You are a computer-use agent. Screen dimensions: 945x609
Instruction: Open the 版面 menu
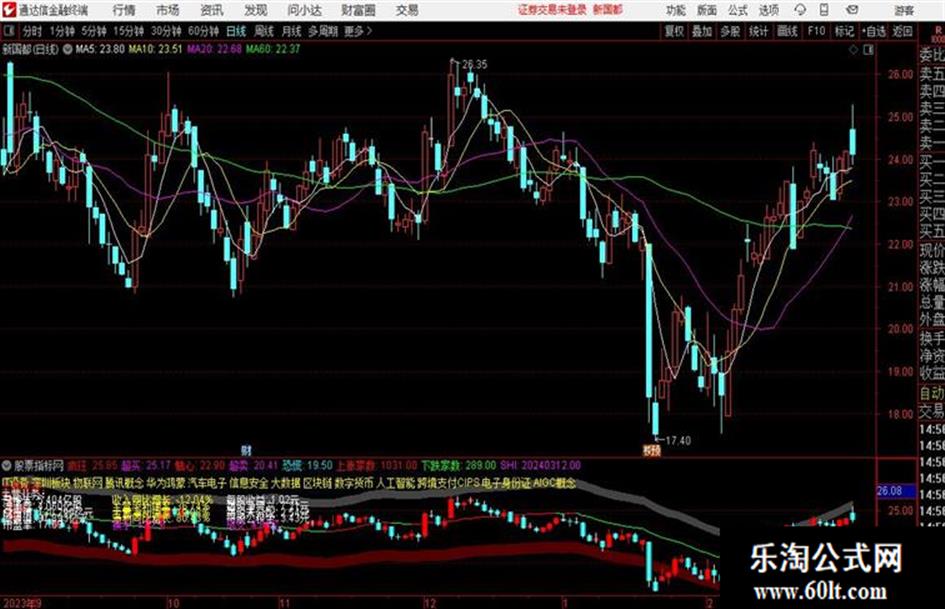(706, 10)
